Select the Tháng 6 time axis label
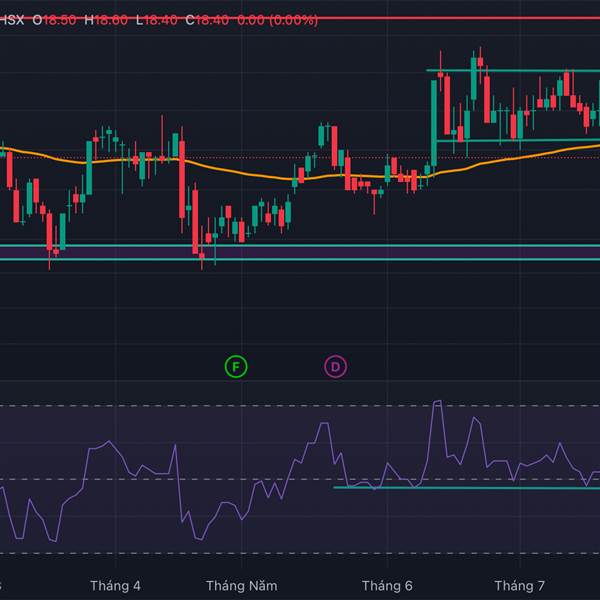Image resolution: width=600 pixels, height=600 pixels. coord(387,585)
